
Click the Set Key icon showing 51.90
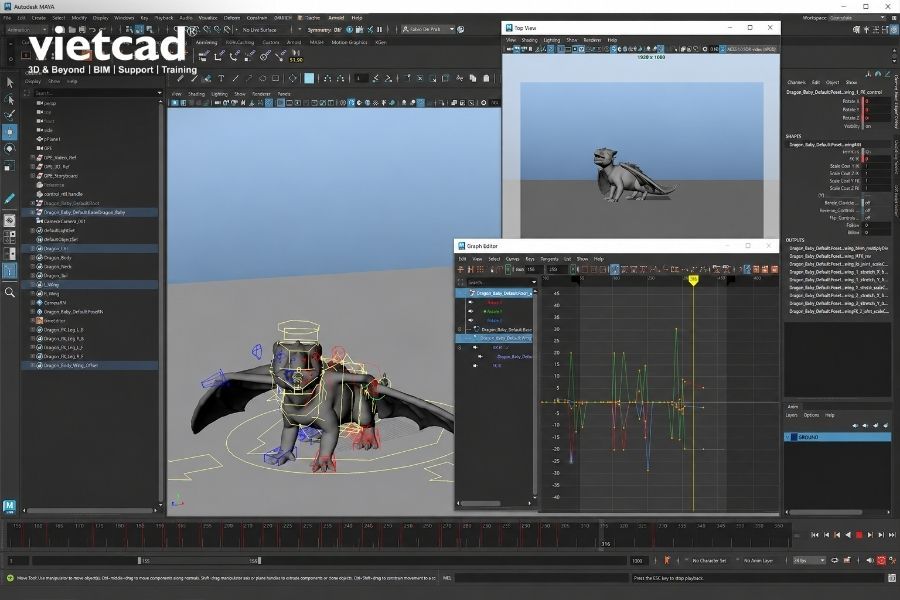click(x=296, y=56)
